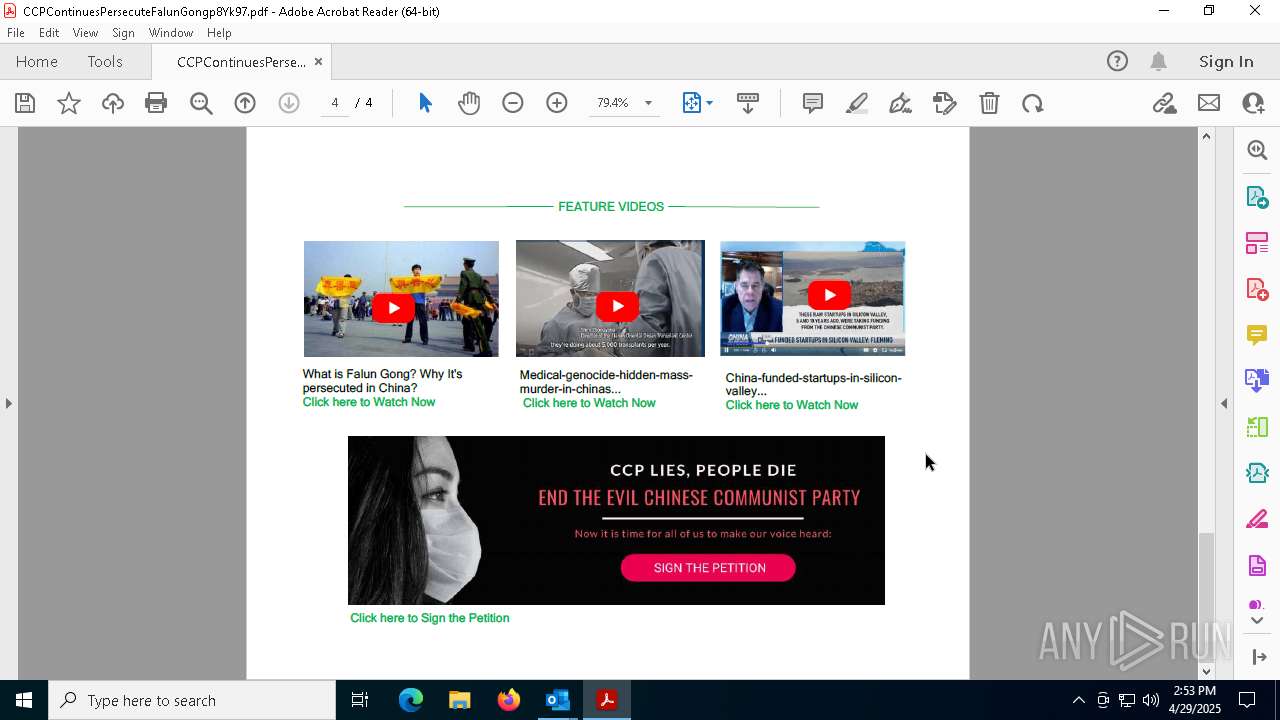
Task: Click the SIGN THE PETITION button
Action: [708, 568]
